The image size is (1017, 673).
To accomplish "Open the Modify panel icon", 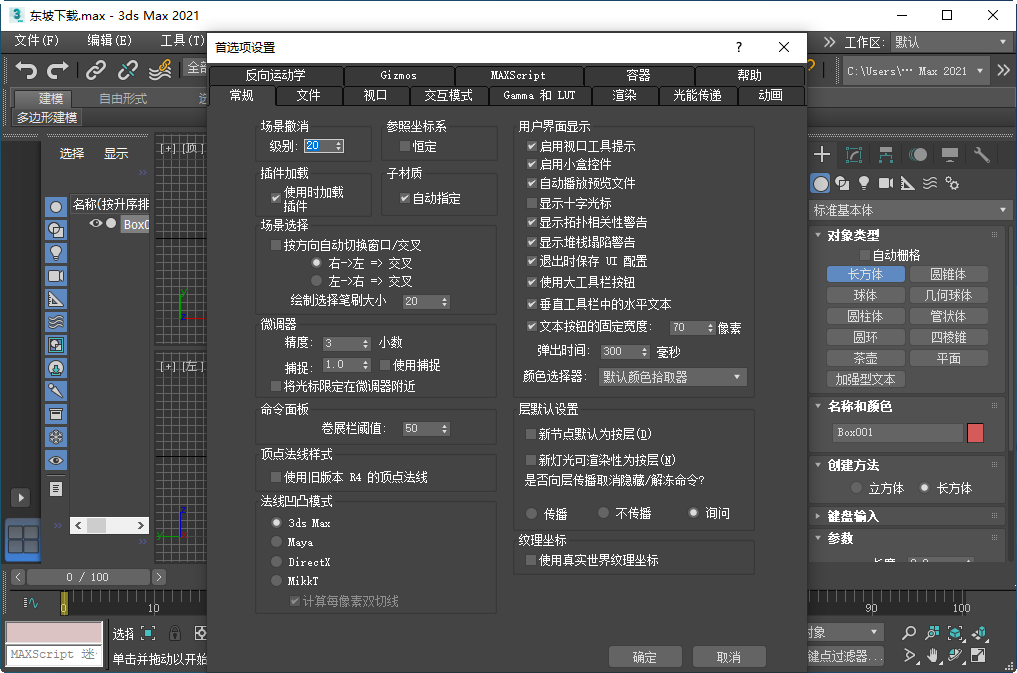I will point(852,154).
